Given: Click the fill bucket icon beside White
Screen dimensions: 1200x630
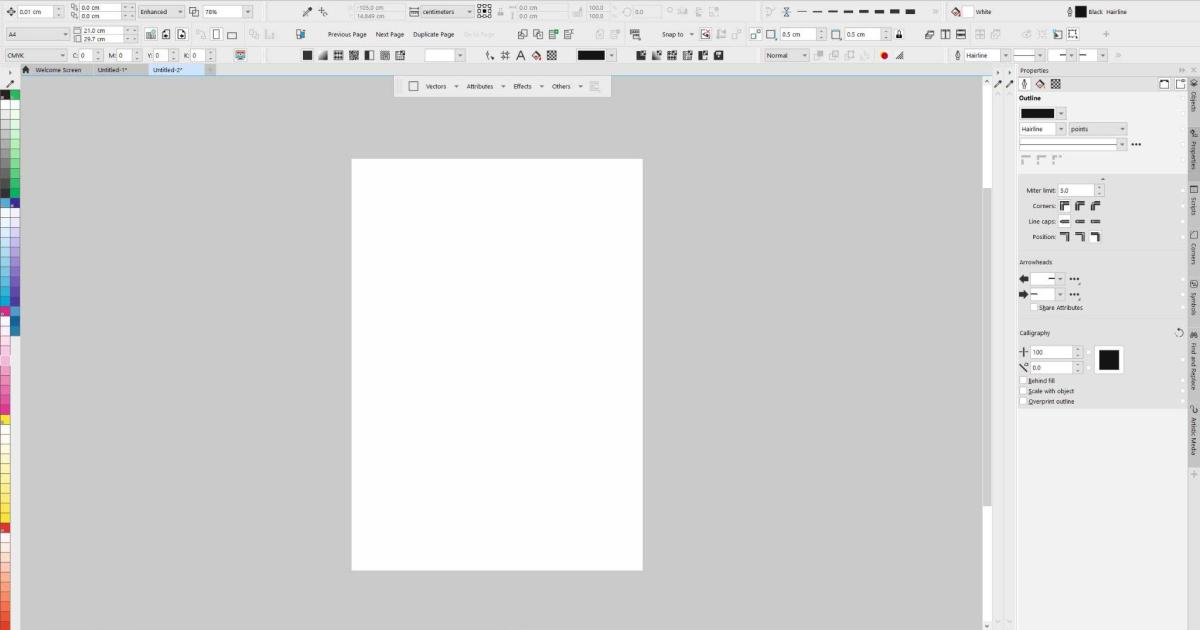Looking at the screenshot, I should coord(957,12).
